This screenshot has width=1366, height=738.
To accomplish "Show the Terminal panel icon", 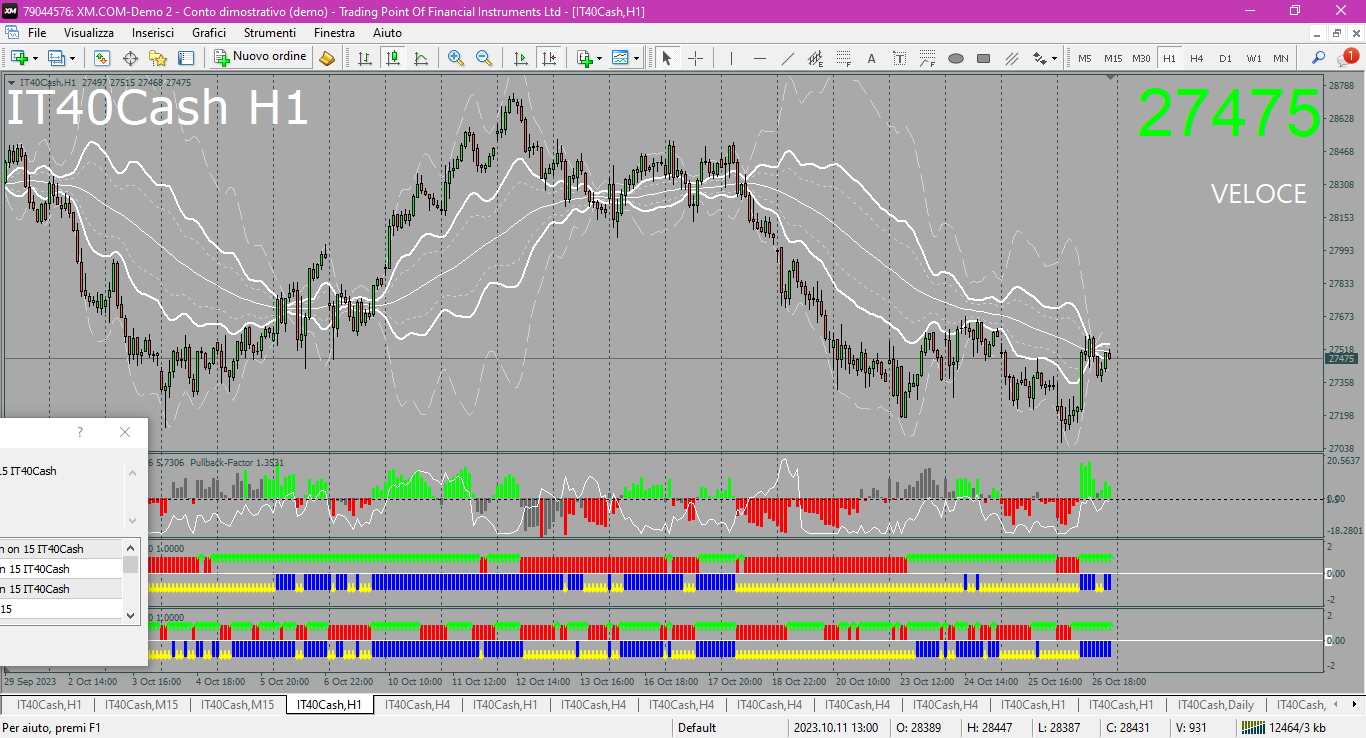I will pyautogui.click(x=186, y=58).
